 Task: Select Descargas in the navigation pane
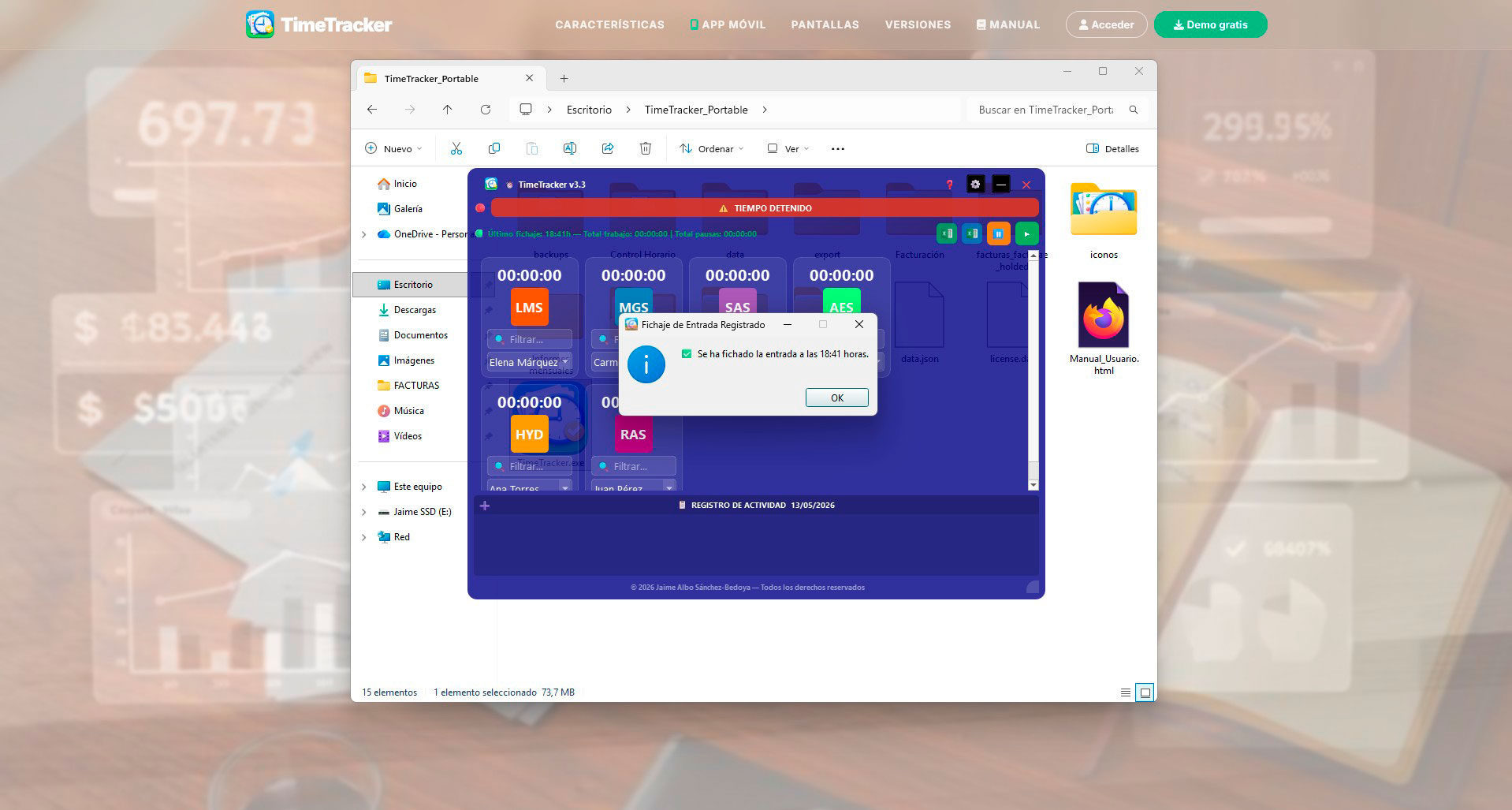(x=415, y=310)
